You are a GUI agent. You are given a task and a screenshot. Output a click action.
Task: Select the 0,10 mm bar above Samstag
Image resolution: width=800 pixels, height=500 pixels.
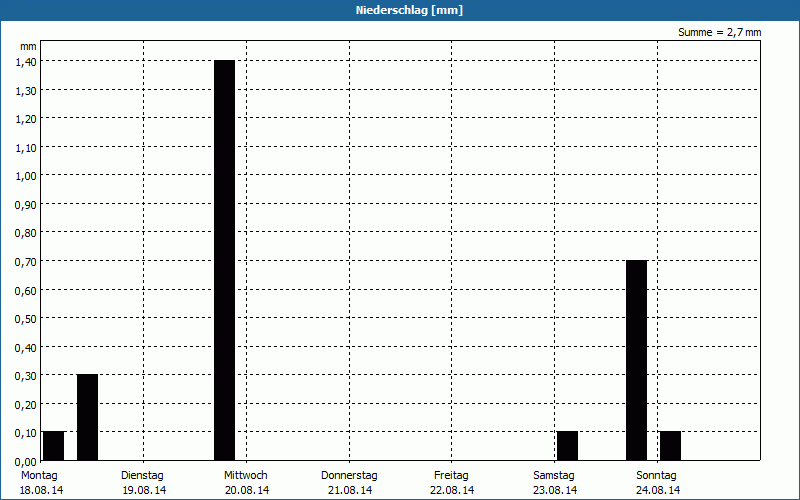[x=567, y=446]
